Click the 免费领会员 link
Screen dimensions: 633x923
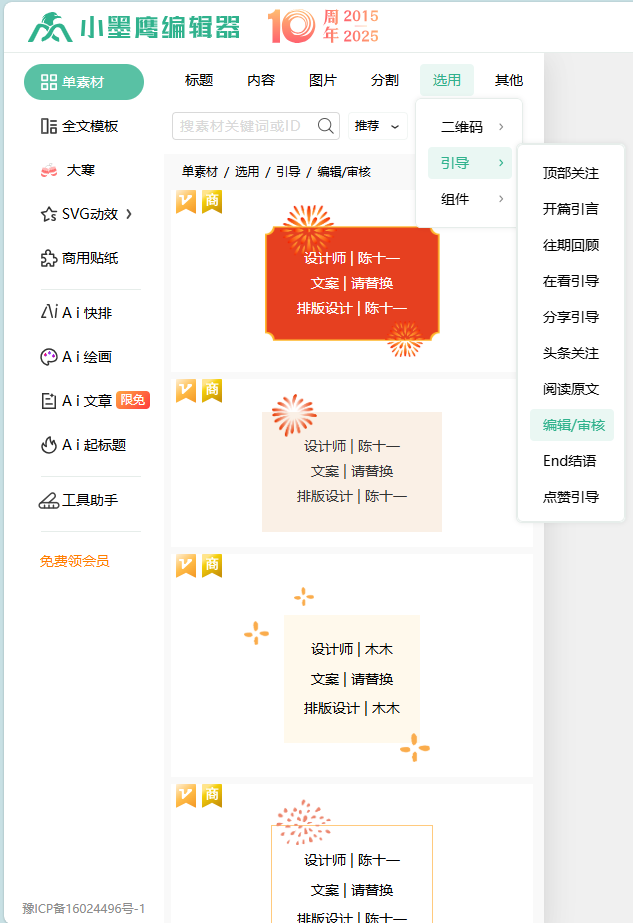click(75, 561)
